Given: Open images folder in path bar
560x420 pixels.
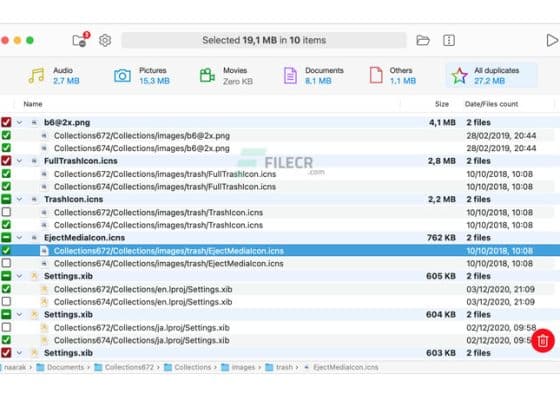Looking at the screenshot, I should (238, 367).
